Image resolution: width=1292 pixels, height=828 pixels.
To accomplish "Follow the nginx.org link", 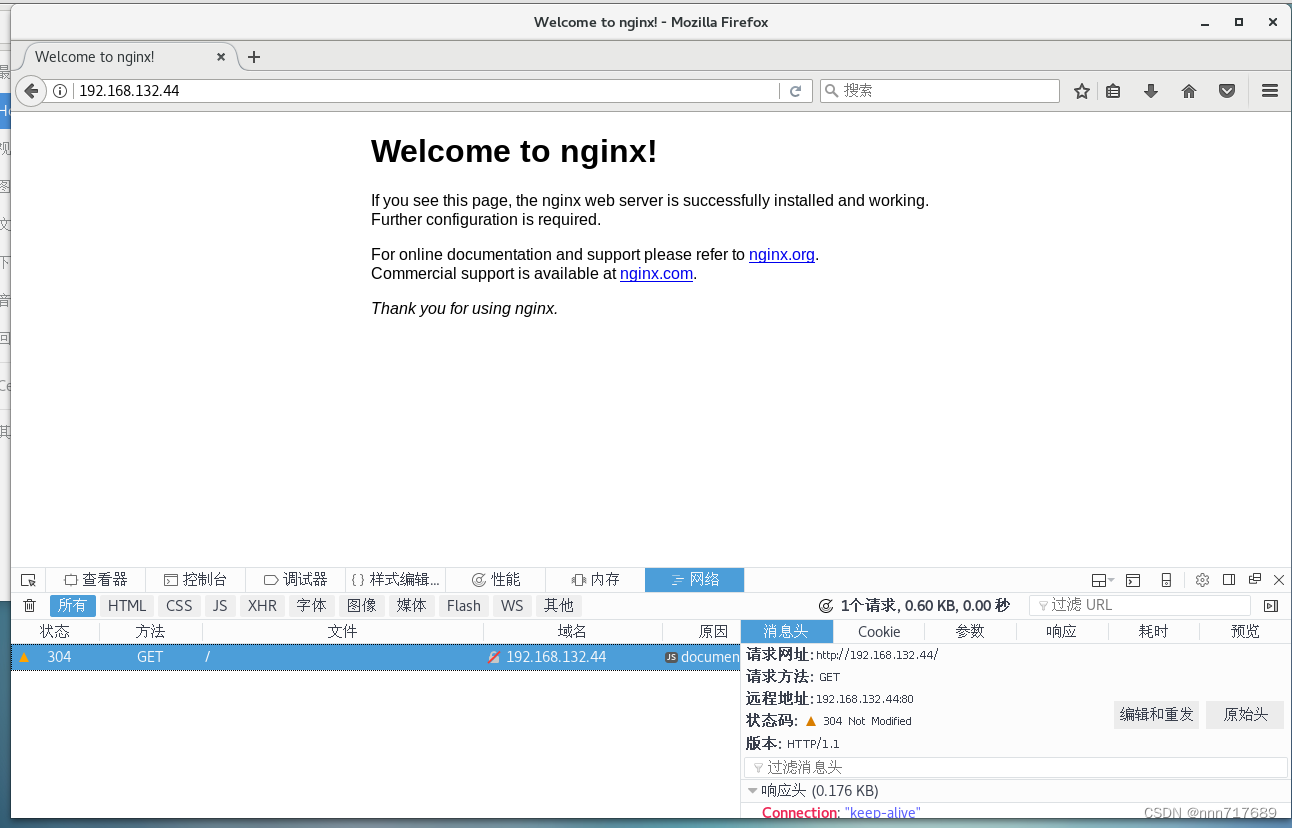I will 782,255.
